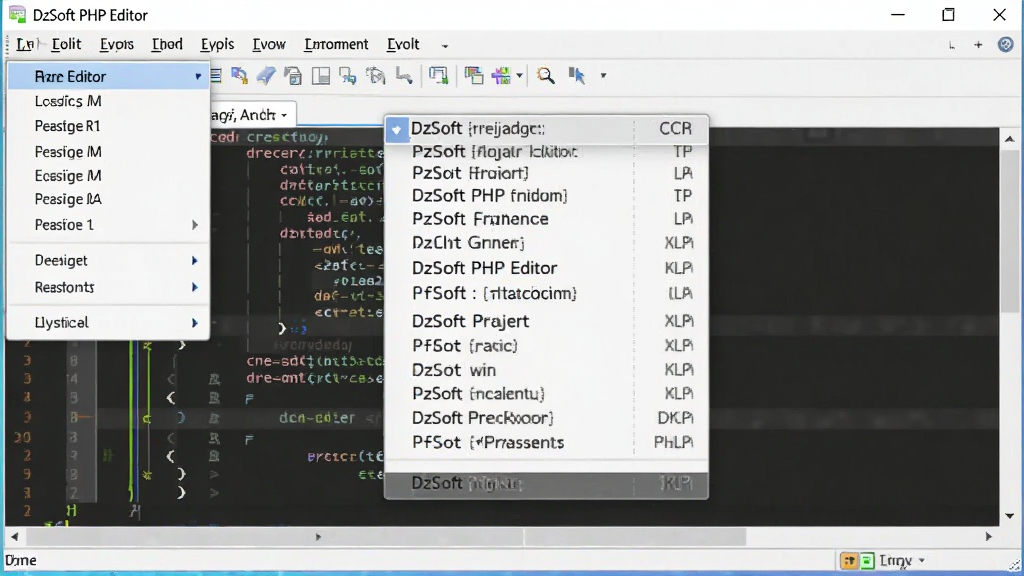Choose Peastge R1 menu entry
The height and width of the screenshot is (576, 1024).
click(x=108, y=126)
